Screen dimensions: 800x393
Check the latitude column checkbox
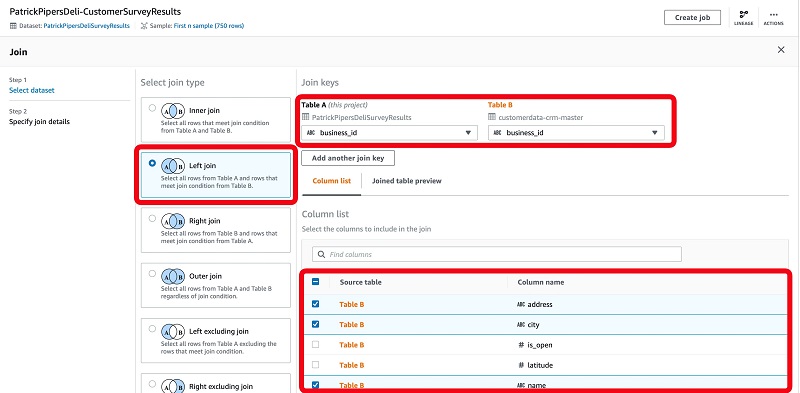(315, 365)
